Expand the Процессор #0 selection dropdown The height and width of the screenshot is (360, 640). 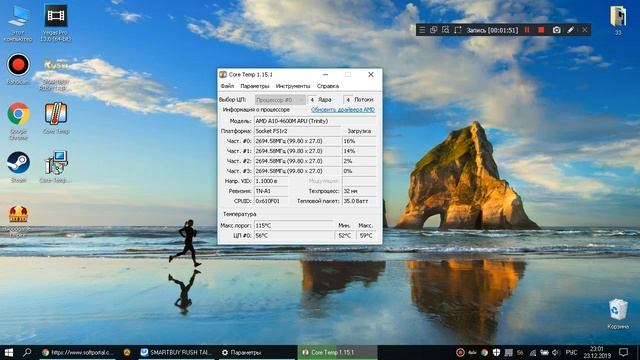[x=280, y=100]
